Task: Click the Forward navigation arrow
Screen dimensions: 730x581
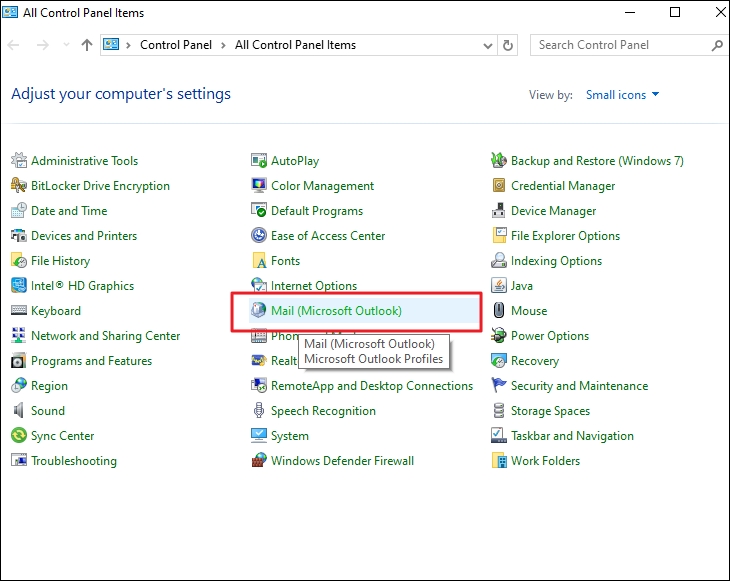Action: tap(42, 45)
